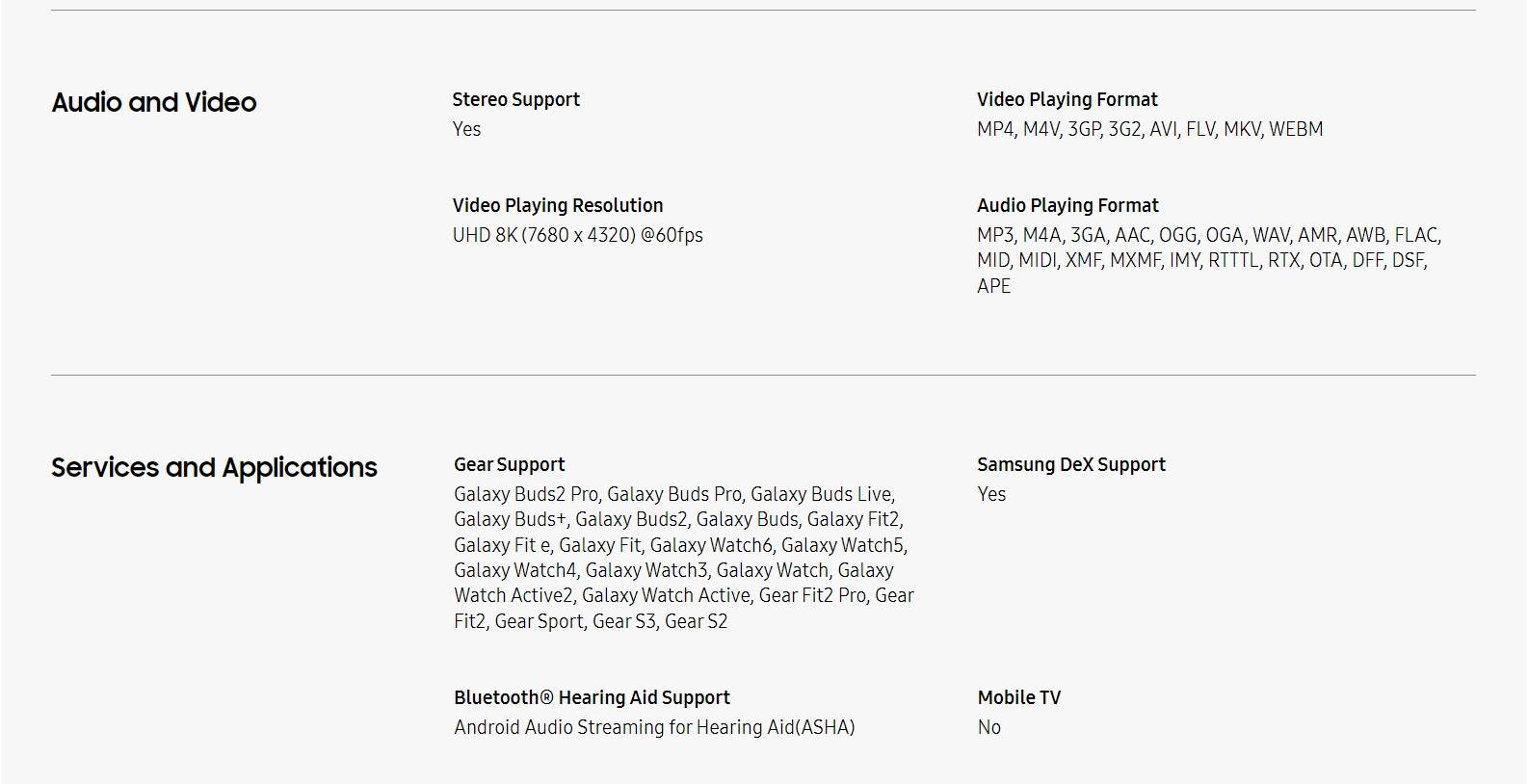Select the Samsung DeX Support label
The height and width of the screenshot is (784, 1528).
click(1071, 464)
